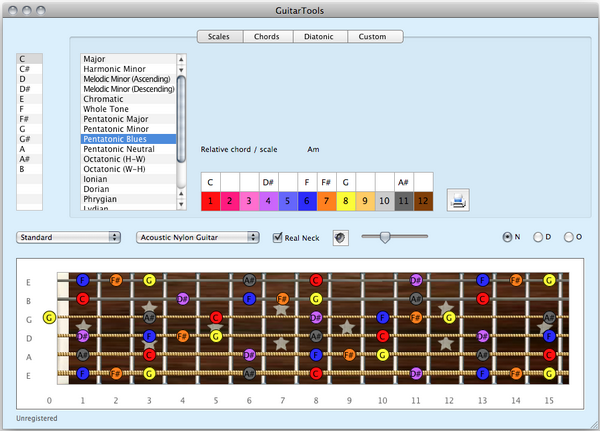The width and height of the screenshot is (600, 431).
Task: Click yellow G note on high E string fret 3
Action: pyautogui.click(x=149, y=280)
